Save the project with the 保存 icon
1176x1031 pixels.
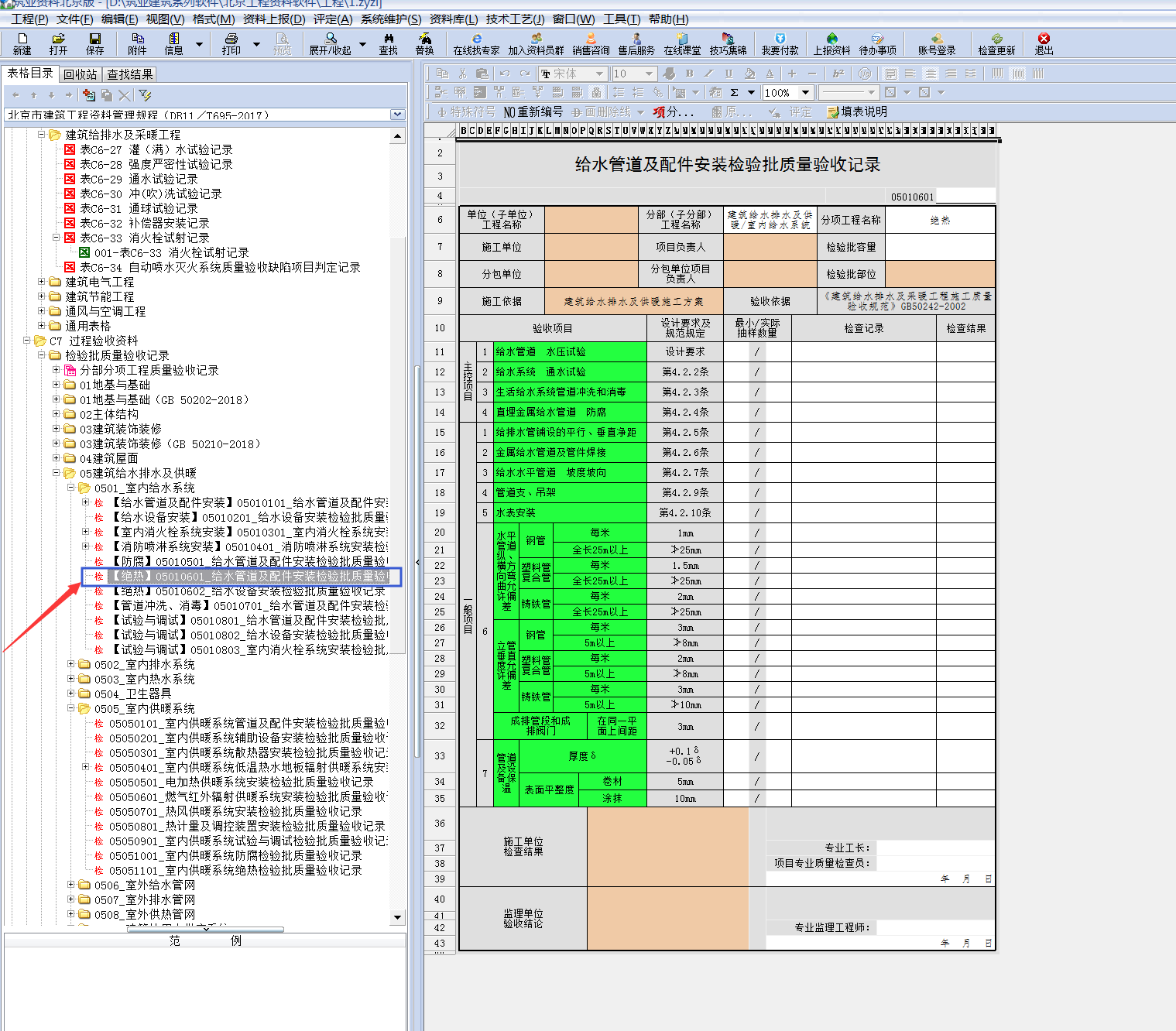point(94,43)
